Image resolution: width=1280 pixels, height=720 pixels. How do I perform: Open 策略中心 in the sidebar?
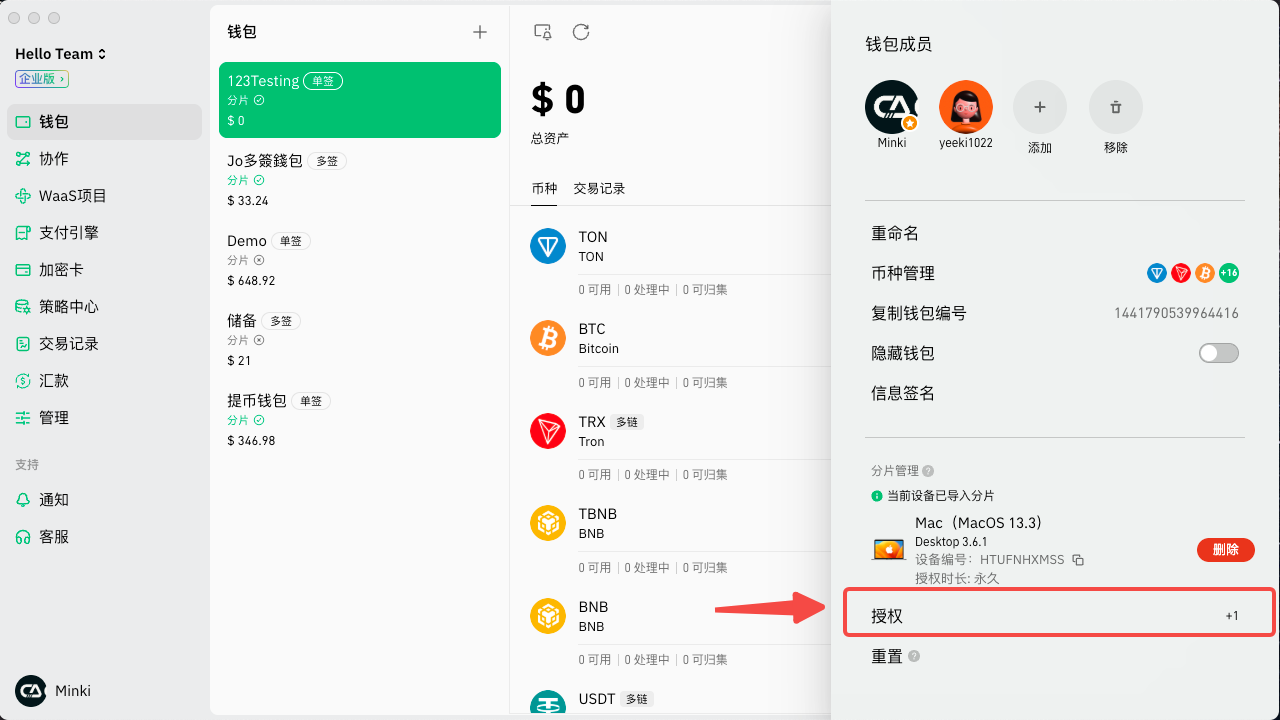pyautogui.click(x=69, y=307)
